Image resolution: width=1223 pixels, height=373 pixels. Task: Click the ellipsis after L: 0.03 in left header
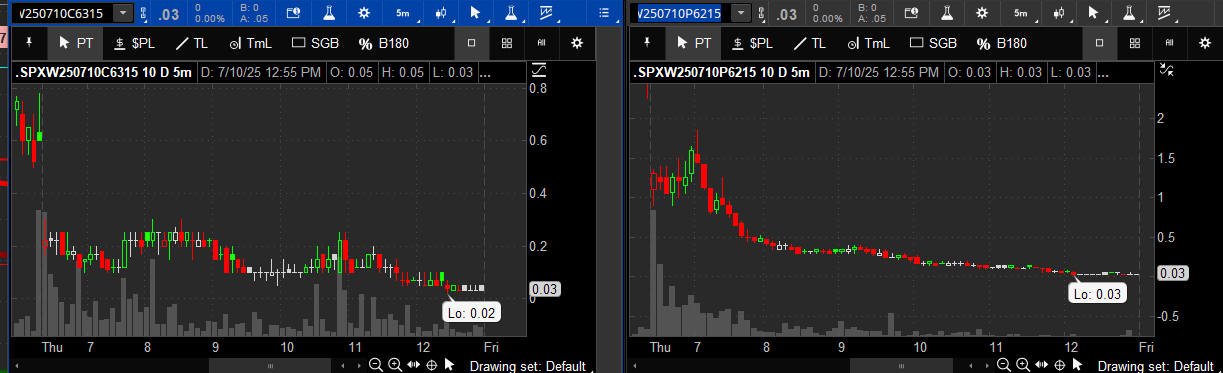point(485,72)
